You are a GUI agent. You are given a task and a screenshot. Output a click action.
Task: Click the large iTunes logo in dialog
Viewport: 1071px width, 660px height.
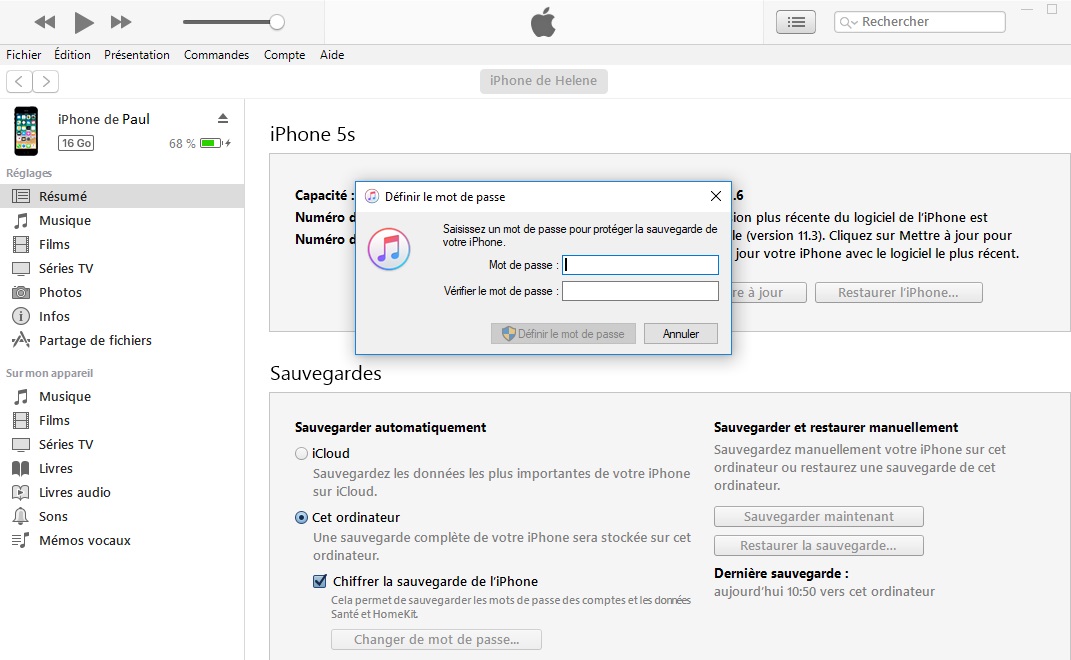(x=389, y=249)
